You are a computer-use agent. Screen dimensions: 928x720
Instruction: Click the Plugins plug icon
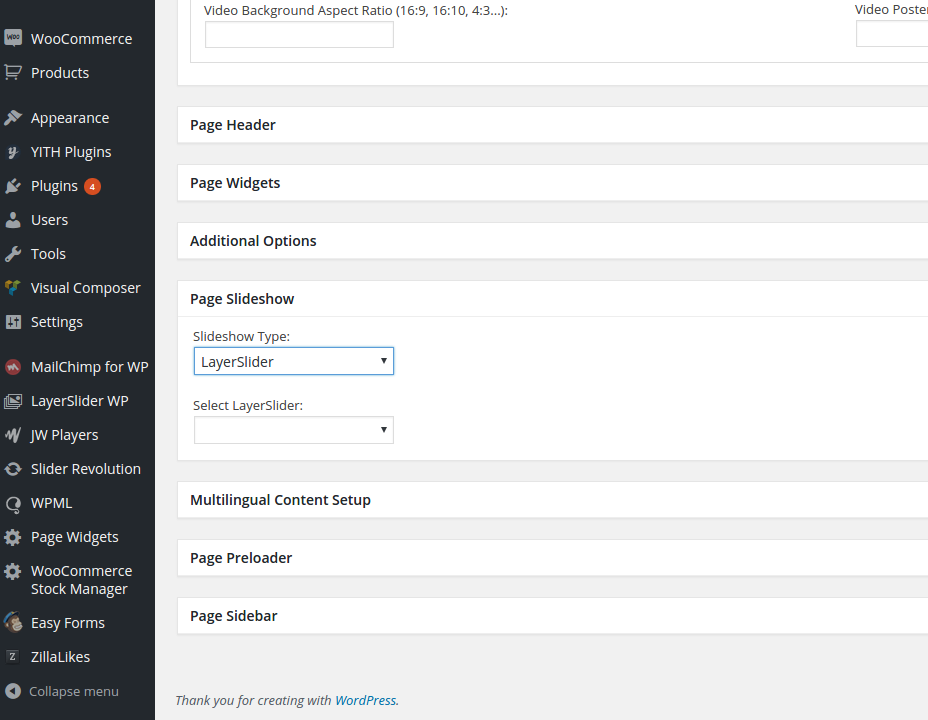click(x=13, y=186)
